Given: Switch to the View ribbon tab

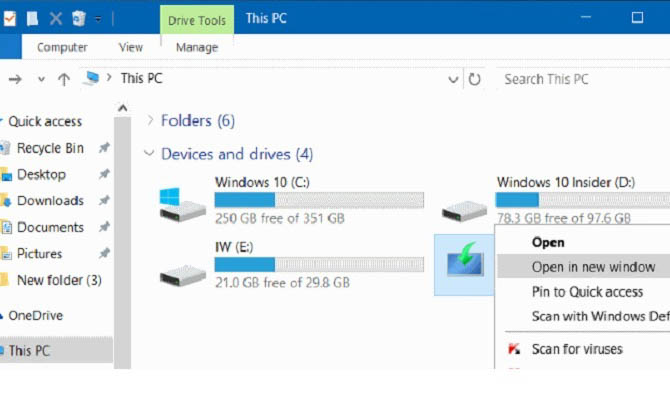Looking at the screenshot, I should 131,47.
